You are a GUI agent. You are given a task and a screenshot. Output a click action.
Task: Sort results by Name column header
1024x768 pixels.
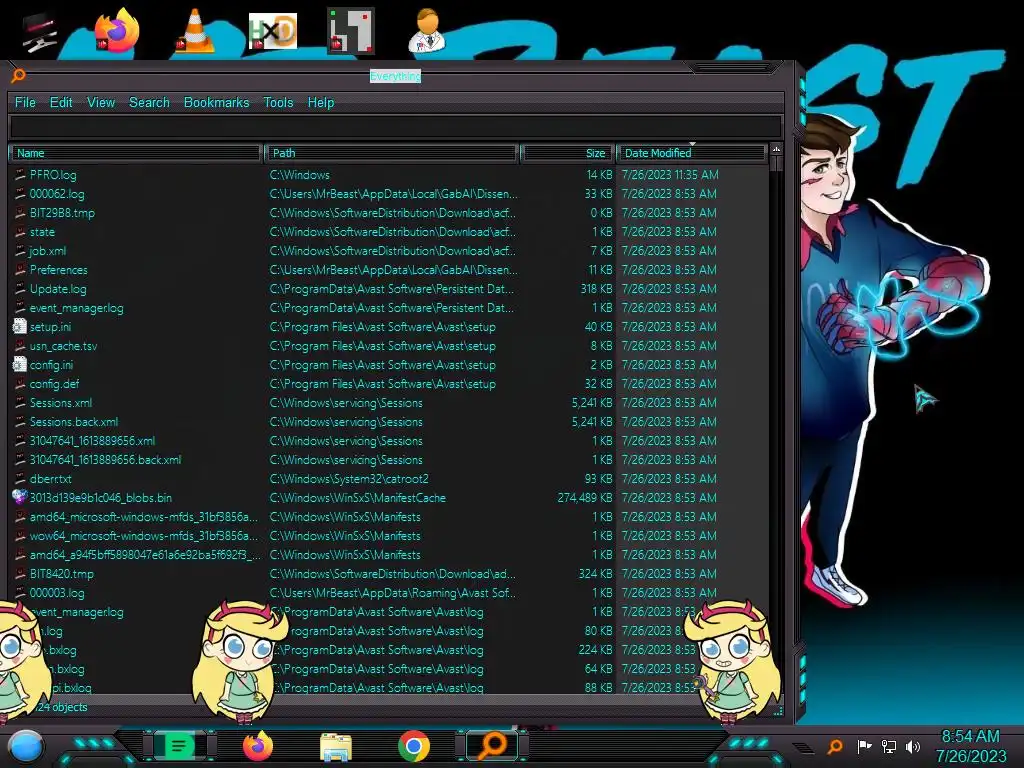point(135,153)
